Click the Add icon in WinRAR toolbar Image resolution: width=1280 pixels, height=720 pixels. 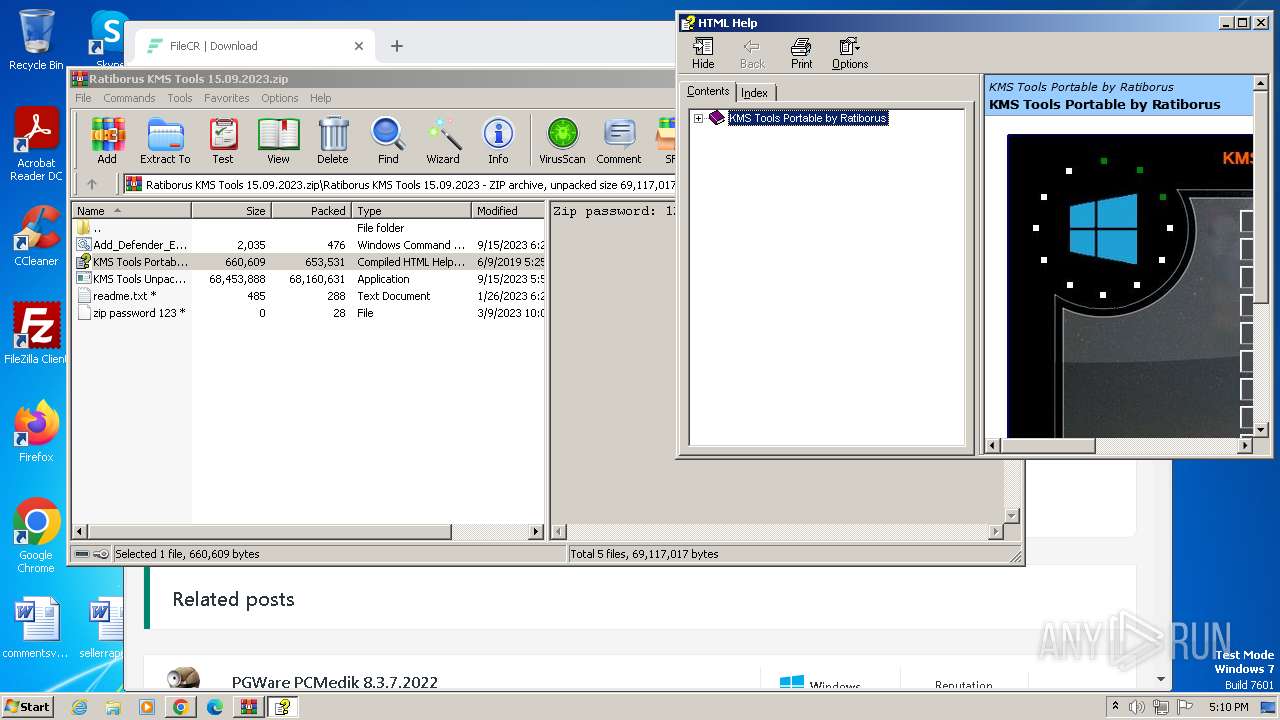point(107,140)
